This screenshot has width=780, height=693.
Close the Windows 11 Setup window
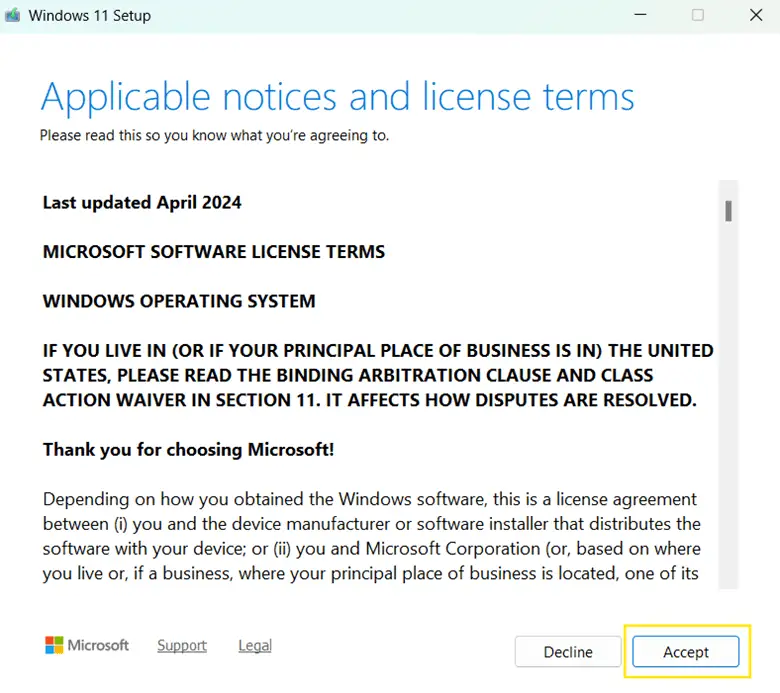[x=756, y=15]
